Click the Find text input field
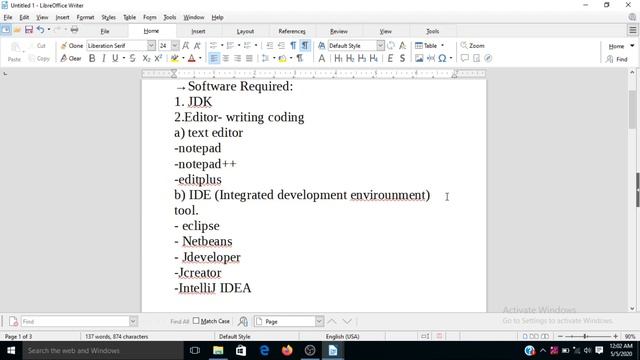 pyautogui.click(x=75, y=322)
